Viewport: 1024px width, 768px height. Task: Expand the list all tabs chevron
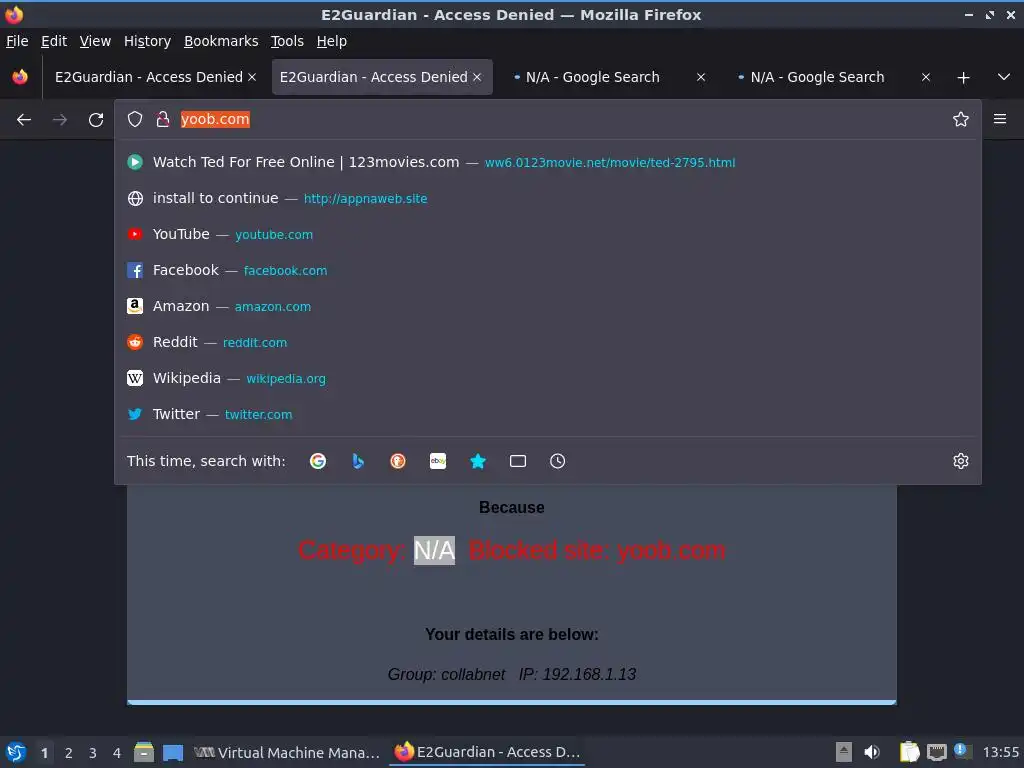pos(1004,77)
